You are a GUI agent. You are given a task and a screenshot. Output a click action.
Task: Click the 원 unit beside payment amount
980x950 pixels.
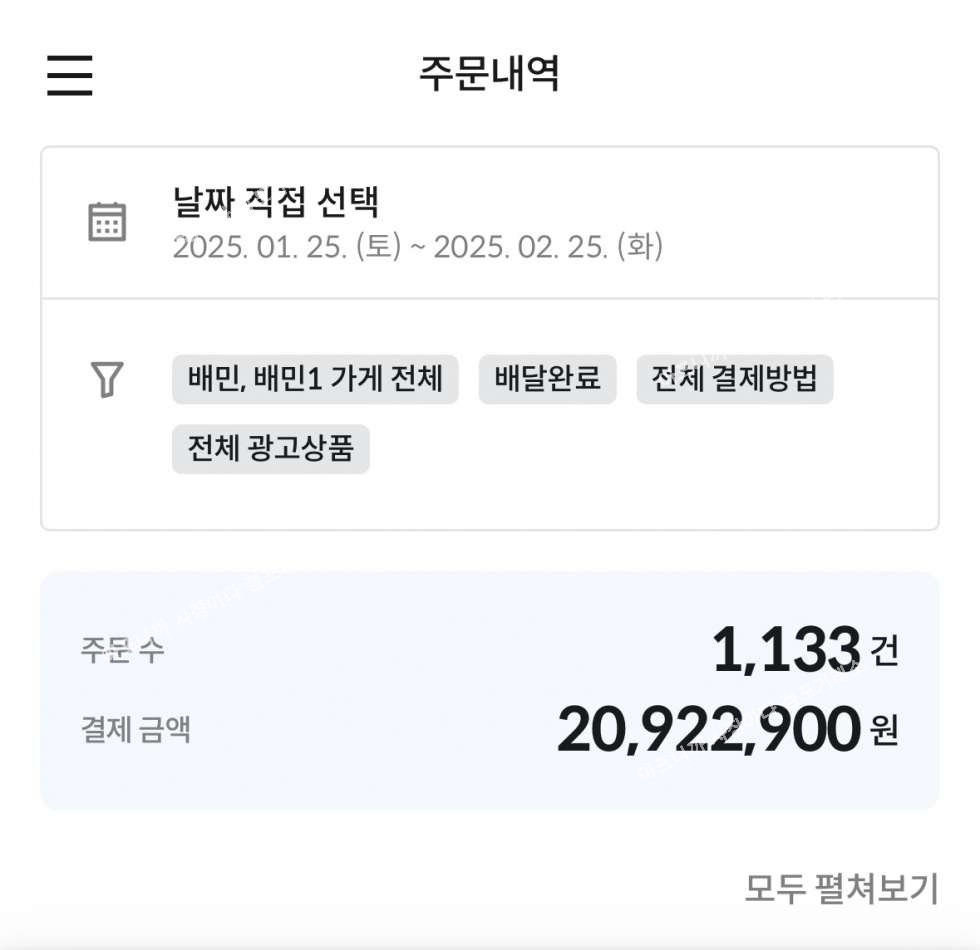884,731
